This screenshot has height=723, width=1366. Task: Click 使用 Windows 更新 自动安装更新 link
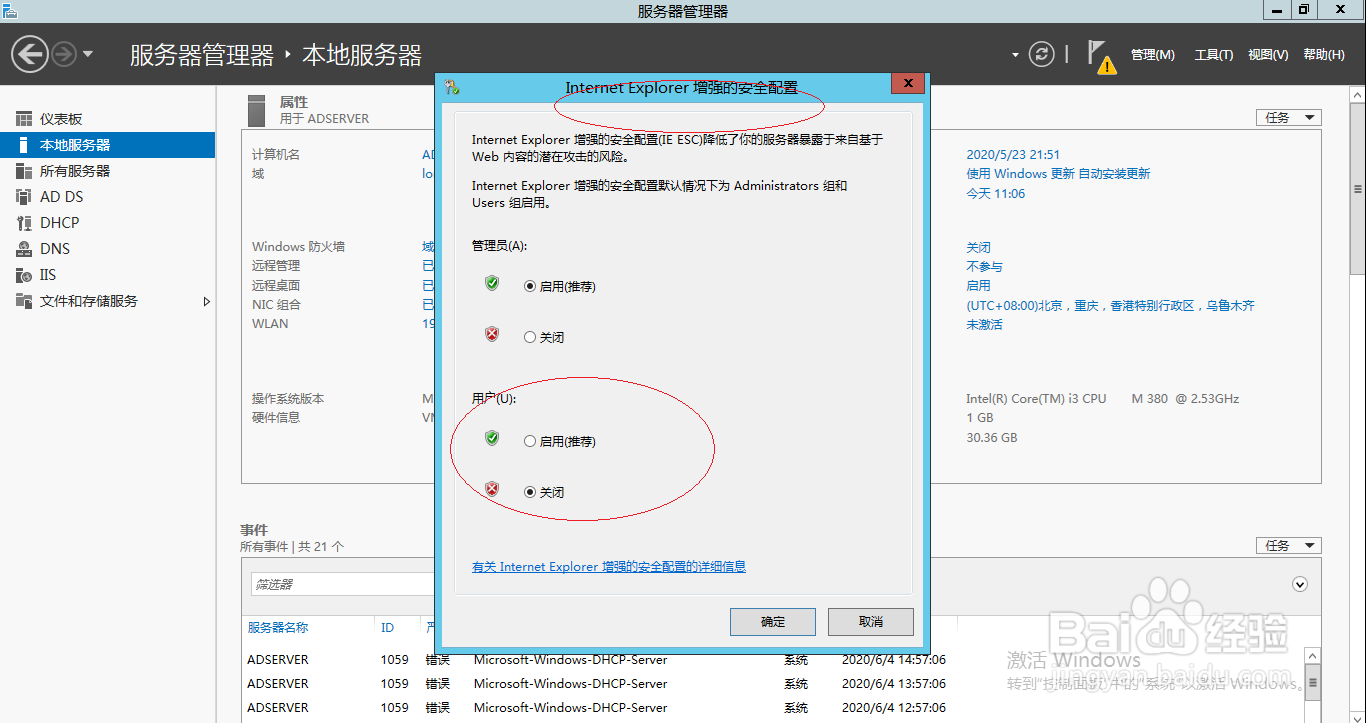(x=1058, y=174)
